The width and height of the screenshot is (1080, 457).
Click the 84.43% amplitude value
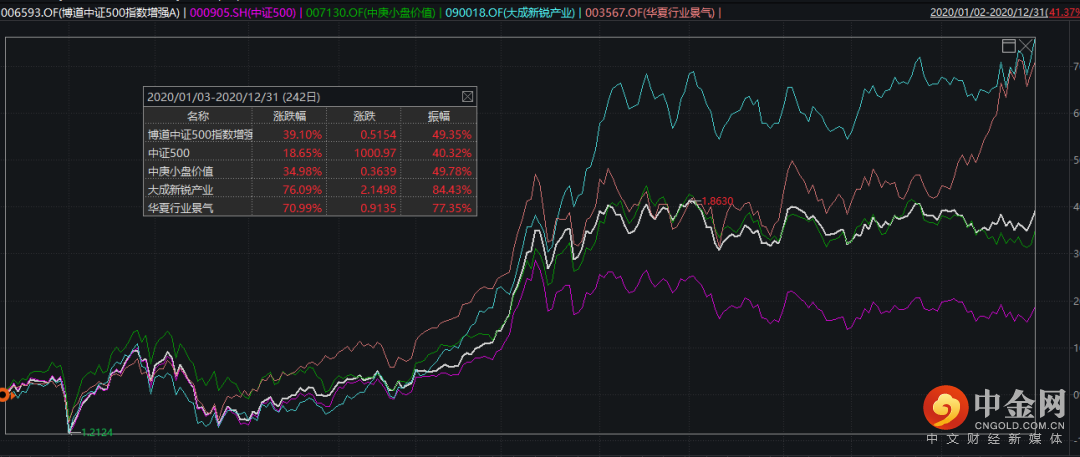click(453, 190)
